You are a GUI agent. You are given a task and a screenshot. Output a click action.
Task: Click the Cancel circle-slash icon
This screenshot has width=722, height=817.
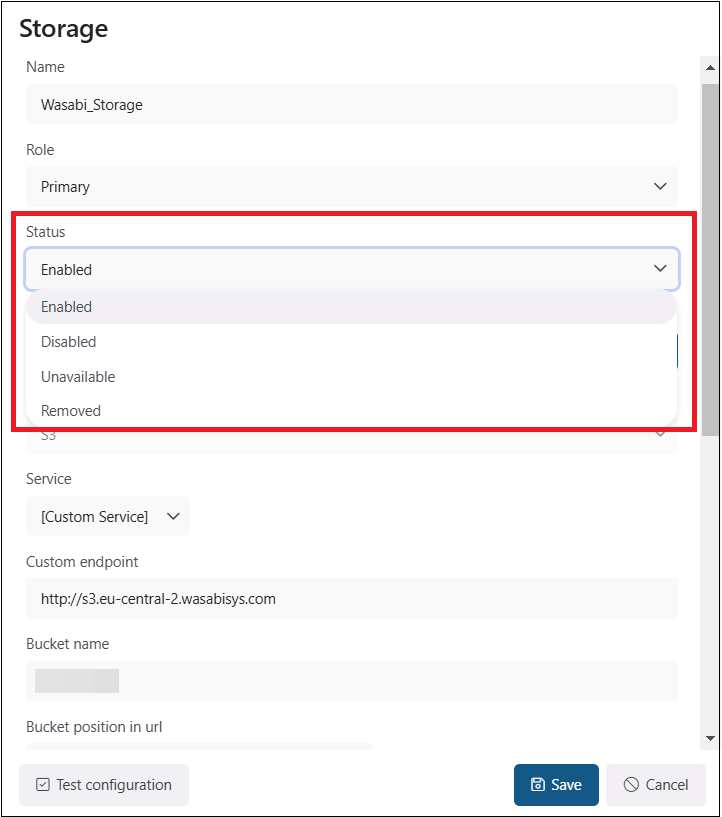pyautogui.click(x=631, y=785)
